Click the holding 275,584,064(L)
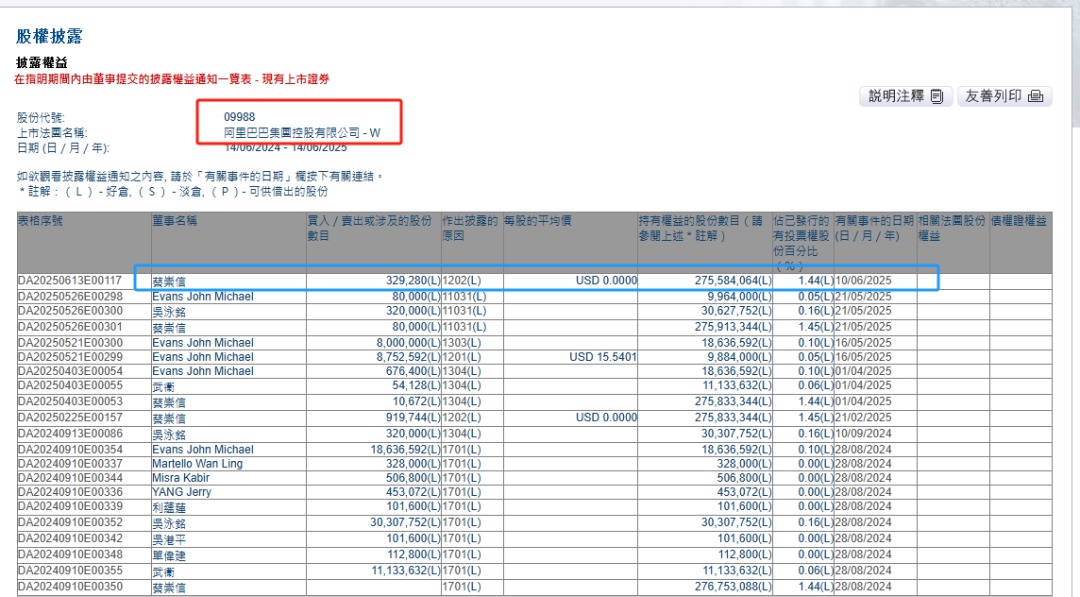 pyautogui.click(x=733, y=281)
